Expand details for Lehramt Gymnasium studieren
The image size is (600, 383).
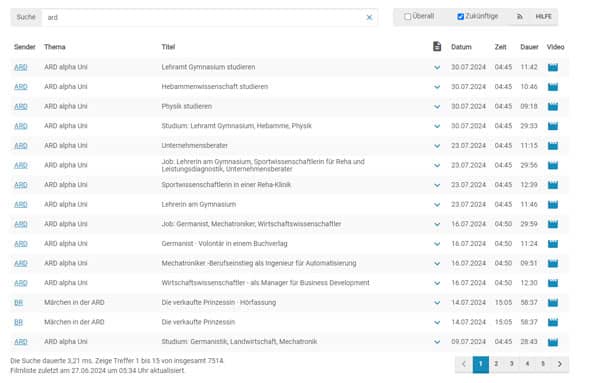437,68
